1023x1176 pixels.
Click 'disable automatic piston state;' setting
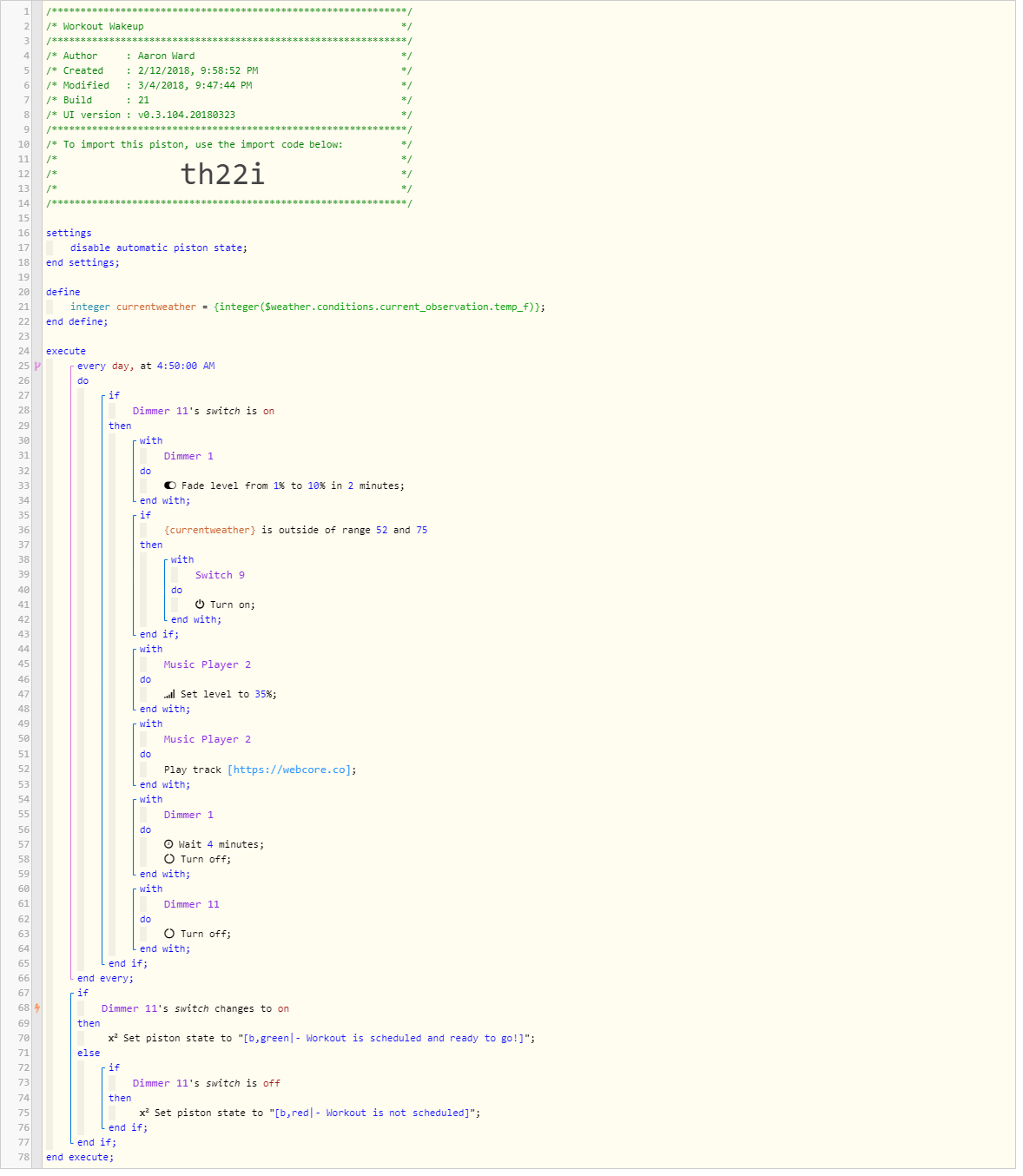(x=159, y=248)
